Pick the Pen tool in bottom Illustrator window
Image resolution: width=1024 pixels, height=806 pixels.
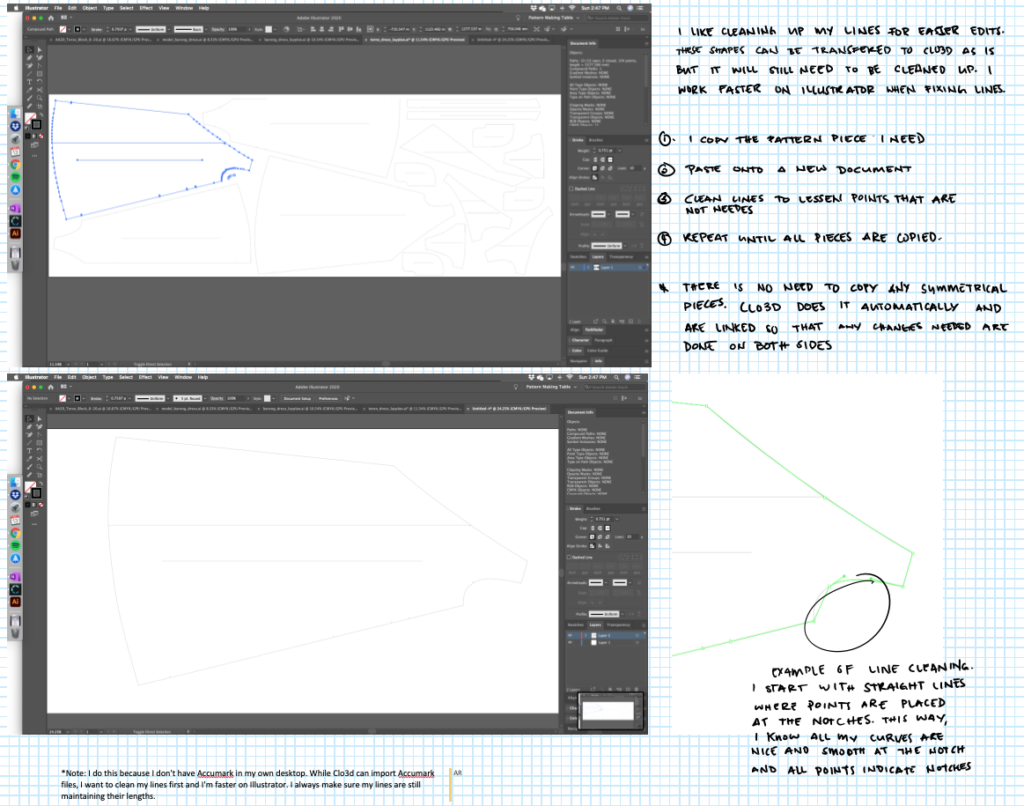click(x=29, y=427)
